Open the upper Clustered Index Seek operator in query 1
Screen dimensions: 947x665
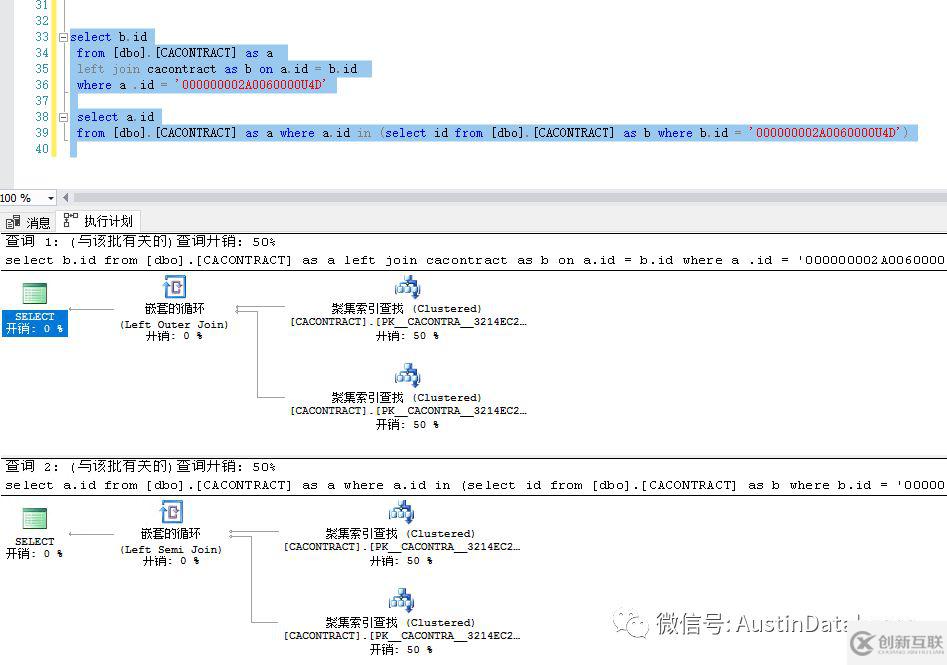click(406, 286)
